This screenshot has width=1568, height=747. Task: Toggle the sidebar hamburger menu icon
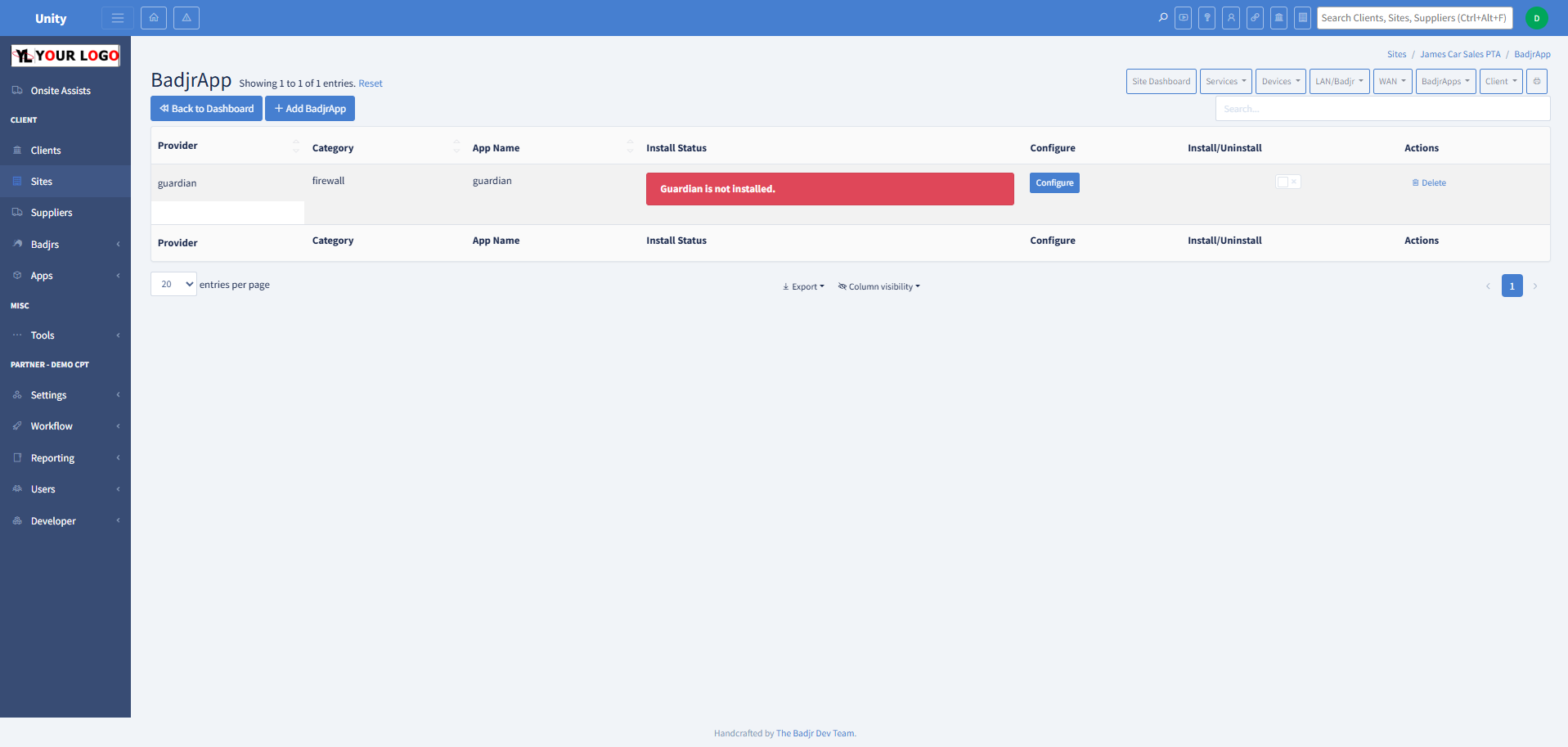118,18
